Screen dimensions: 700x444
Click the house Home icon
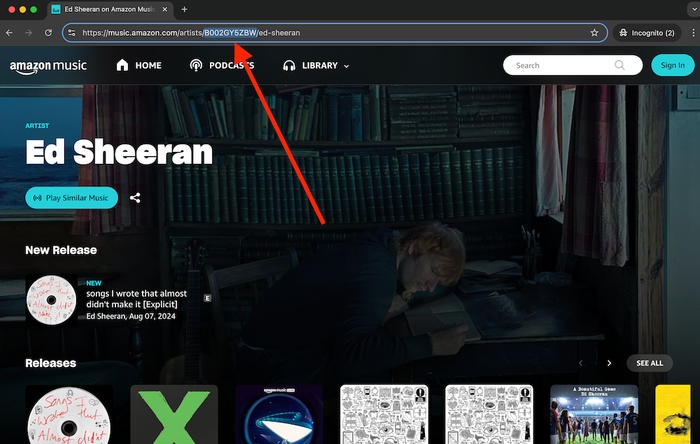pos(122,65)
